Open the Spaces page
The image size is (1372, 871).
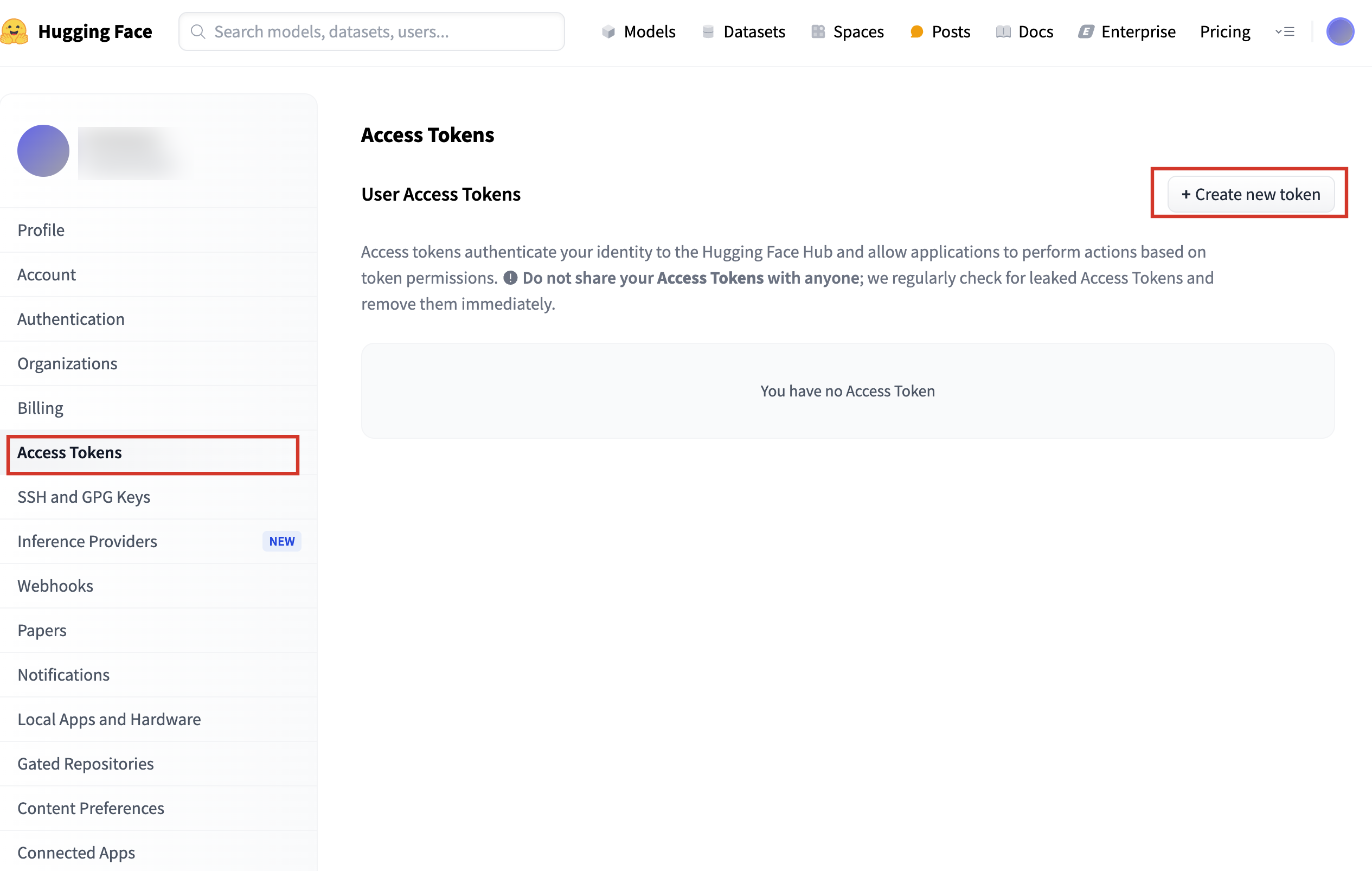tap(847, 31)
